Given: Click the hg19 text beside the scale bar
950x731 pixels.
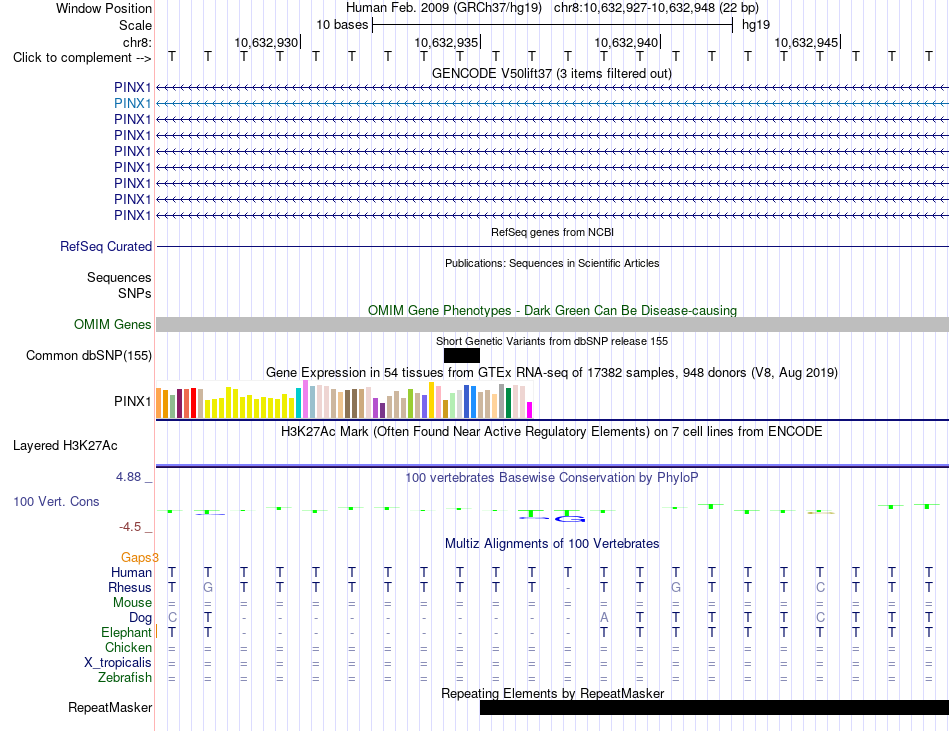Looking at the screenshot, I should (x=756, y=25).
